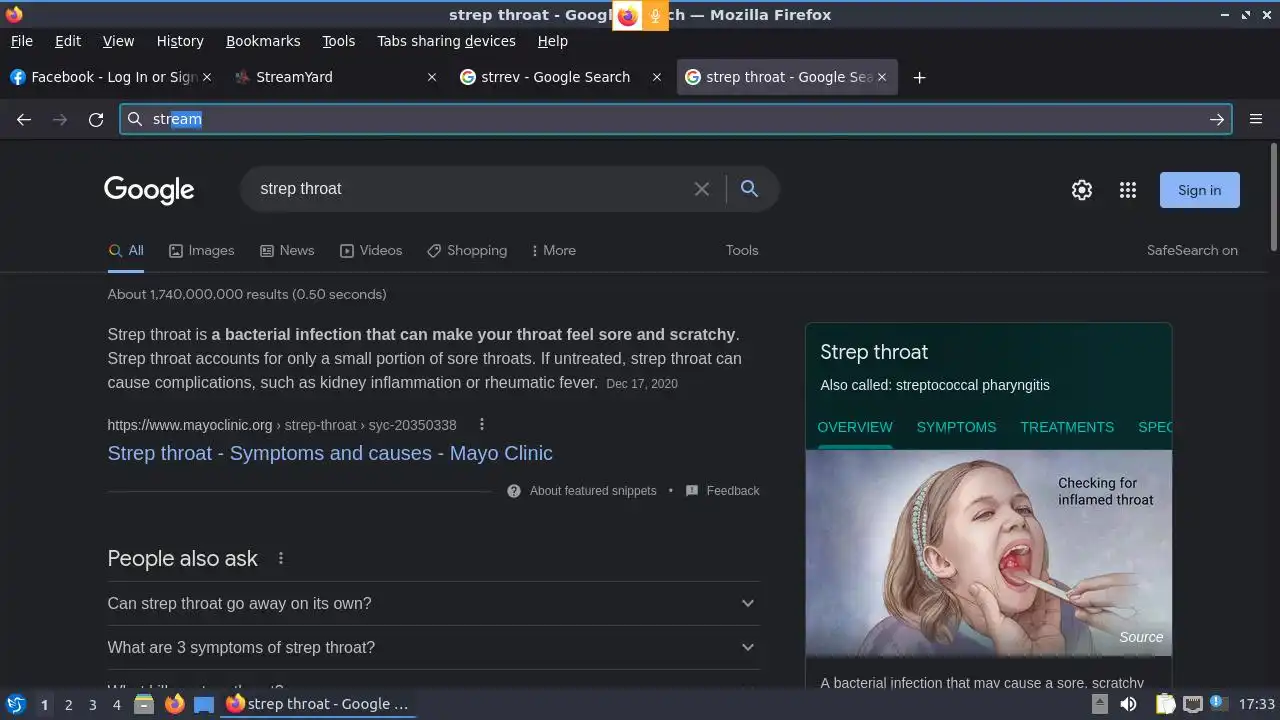
Task: Click the Source link on throat image
Action: coord(1141,637)
